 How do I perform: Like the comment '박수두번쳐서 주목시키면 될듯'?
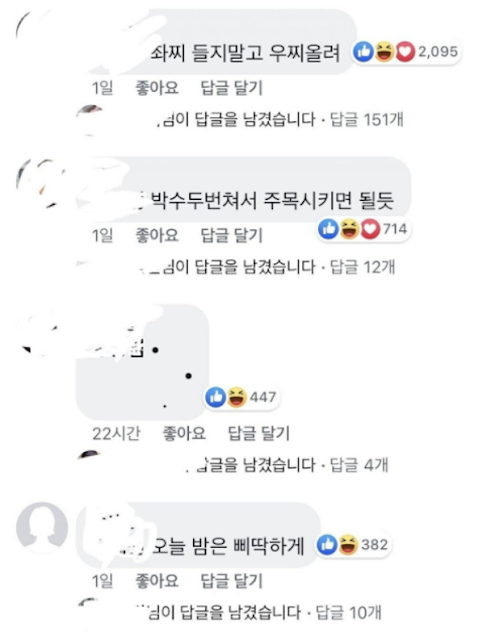point(157,235)
